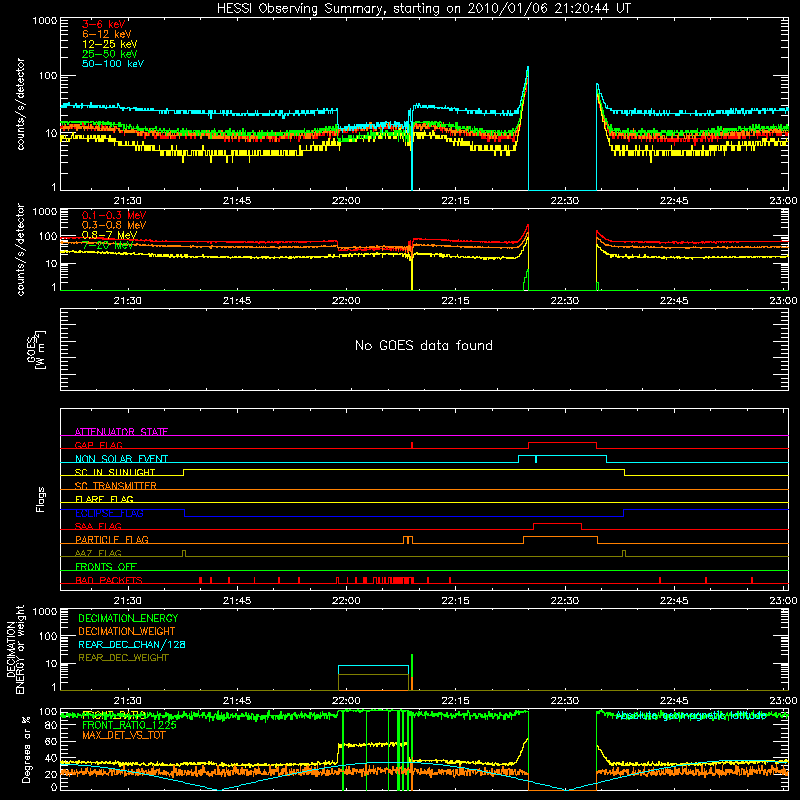Click the BAD_PACKETS flag label
This screenshot has height=800, width=800.
click(109, 580)
